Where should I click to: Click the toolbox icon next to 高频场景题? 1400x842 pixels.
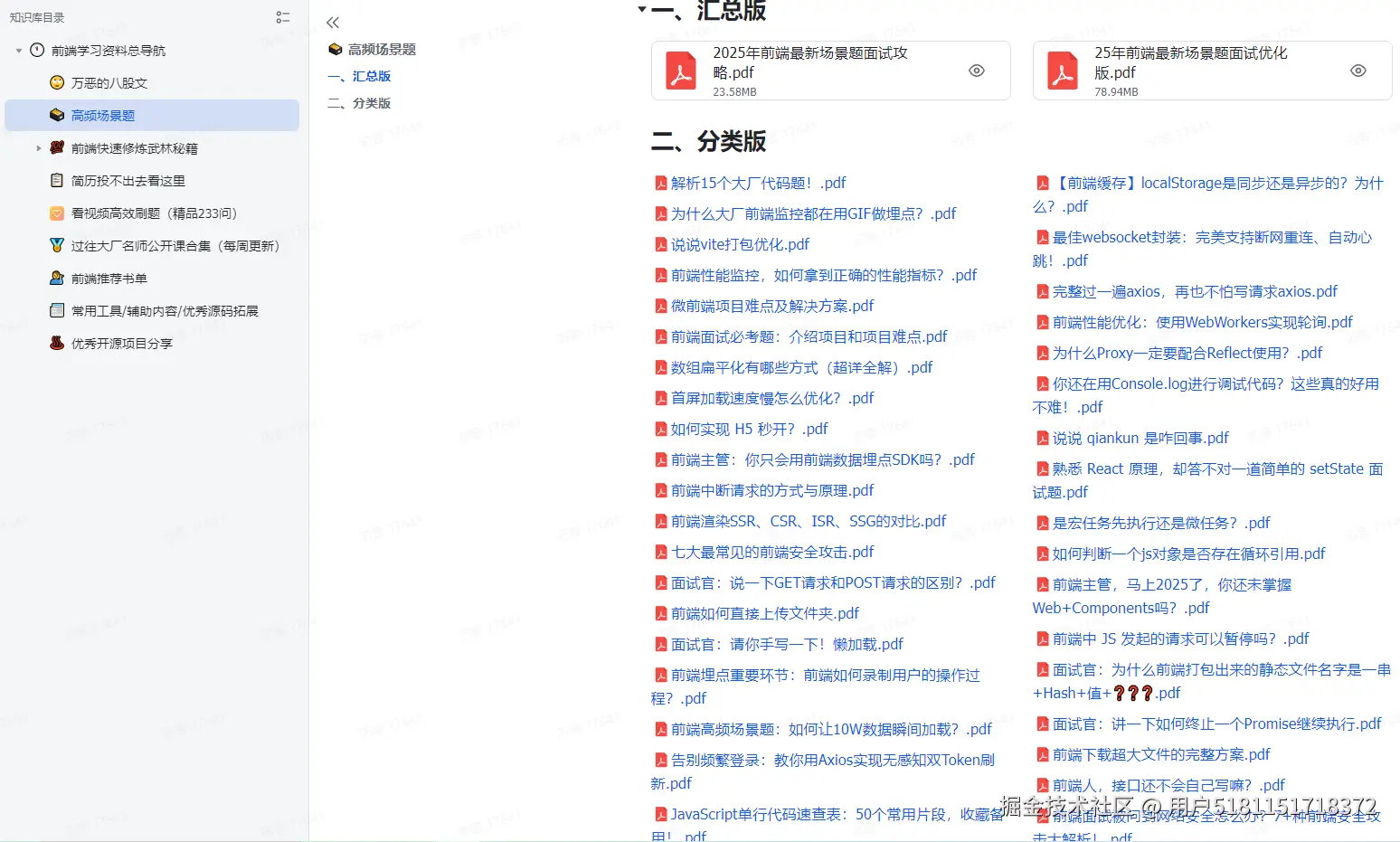(56, 115)
